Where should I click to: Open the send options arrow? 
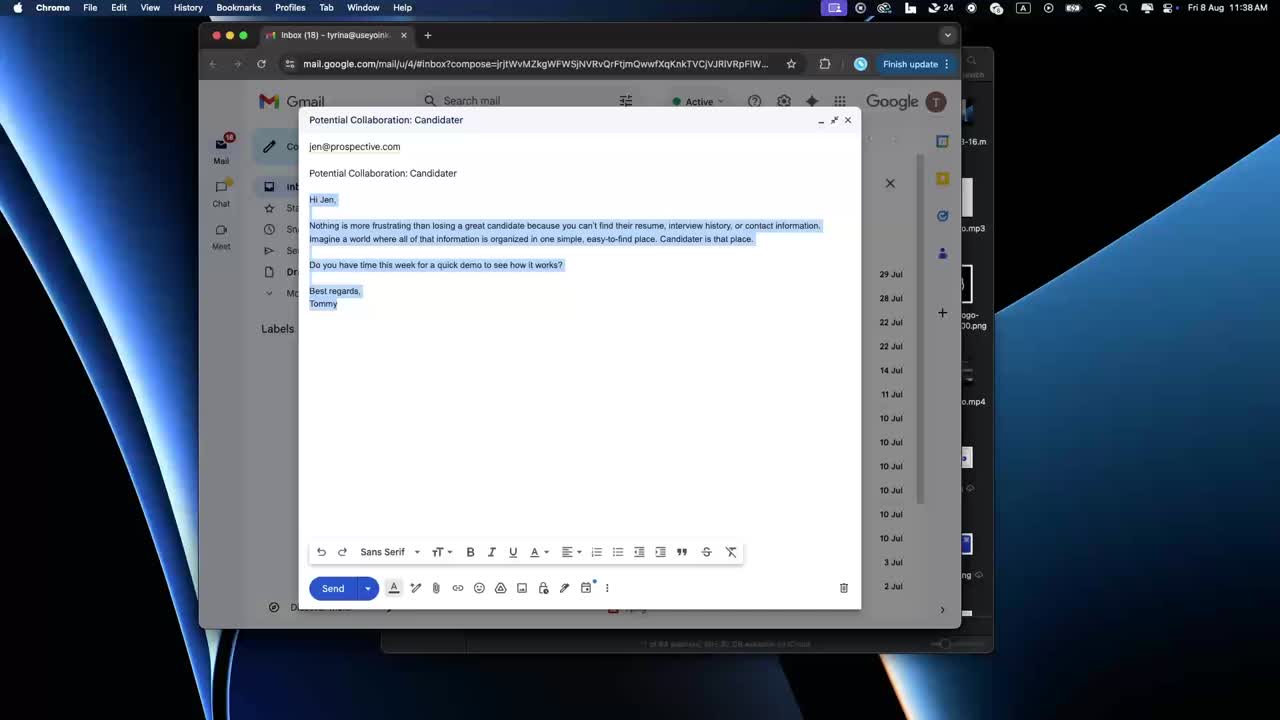pos(368,588)
